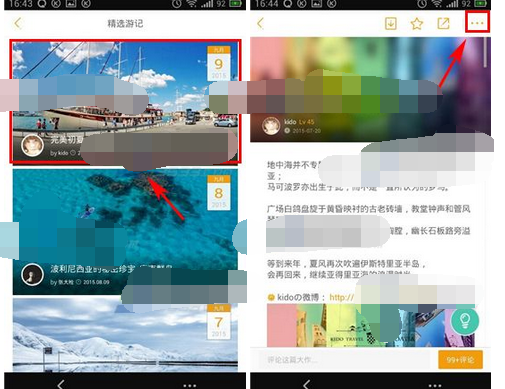Click the September 9 2015 date badge
The height and width of the screenshot is (389, 505).
point(219,63)
